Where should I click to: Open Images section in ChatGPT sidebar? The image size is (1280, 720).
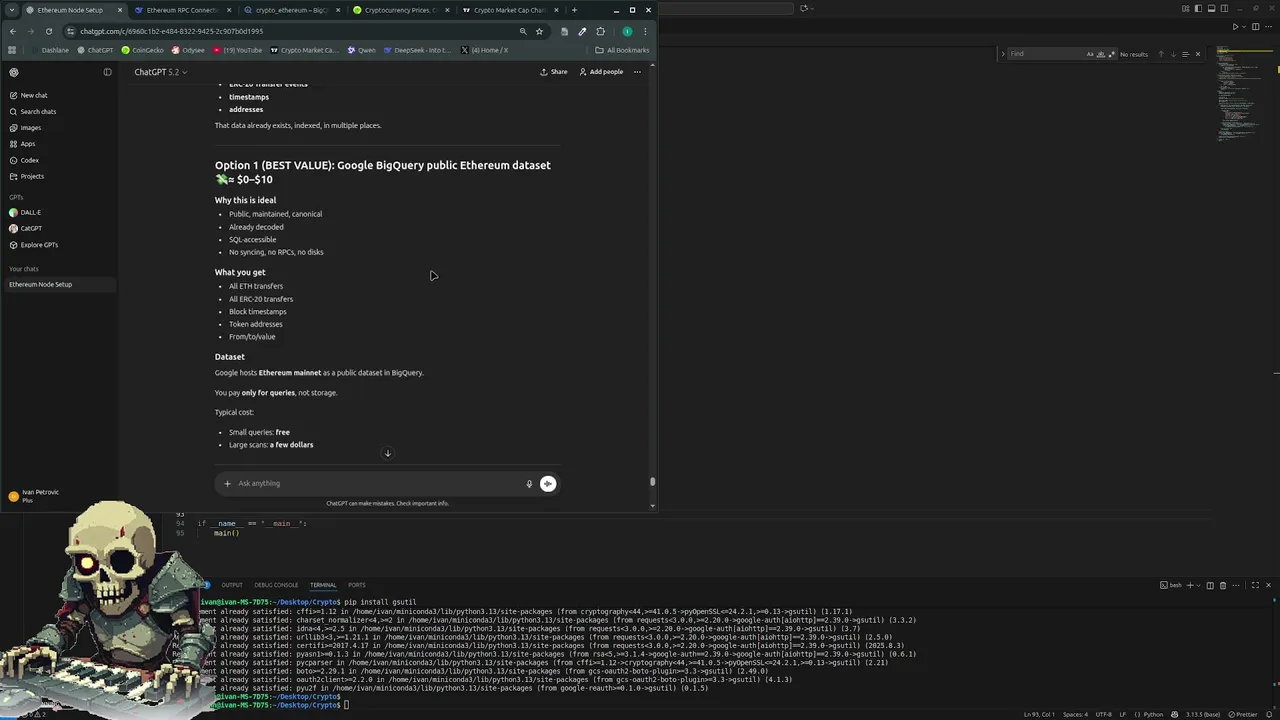pyautogui.click(x=25, y=128)
